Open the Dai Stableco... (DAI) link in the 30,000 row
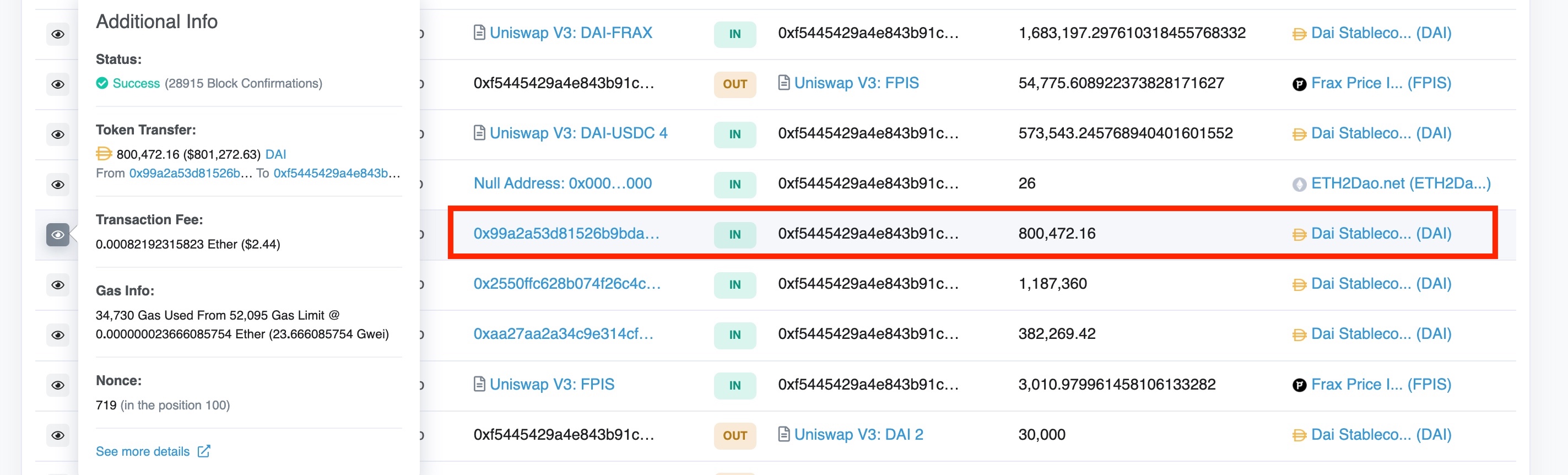The height and width of the screenshot is (475, 1568). tap(1381, 434)
